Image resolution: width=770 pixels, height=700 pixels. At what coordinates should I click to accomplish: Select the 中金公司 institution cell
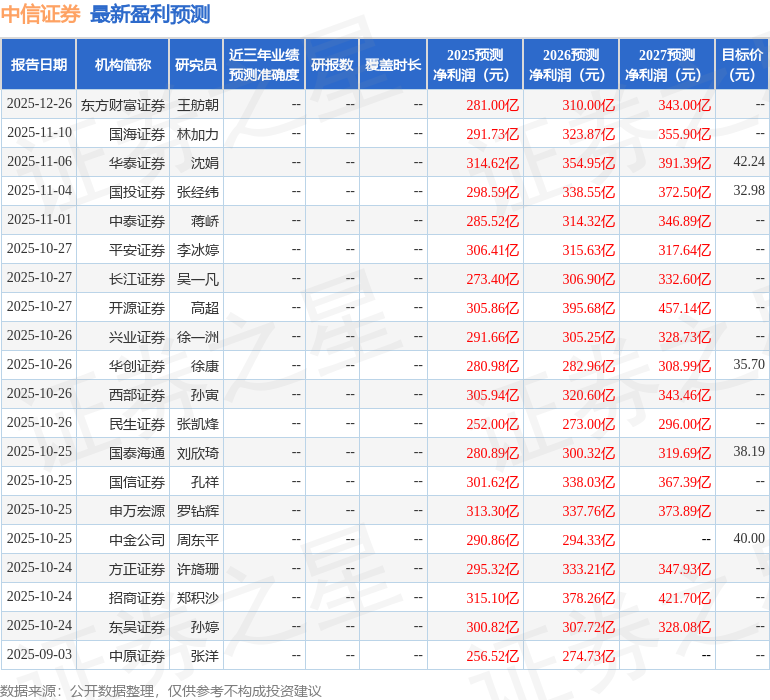click(x=137, y=540)
